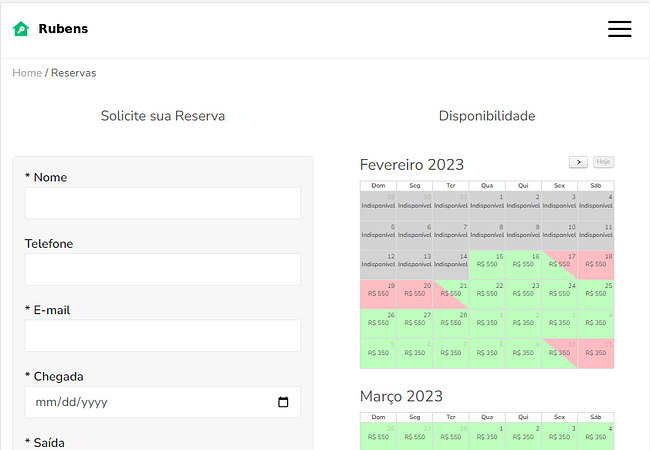Focus the Nome input field

click(x=163, y=203)
